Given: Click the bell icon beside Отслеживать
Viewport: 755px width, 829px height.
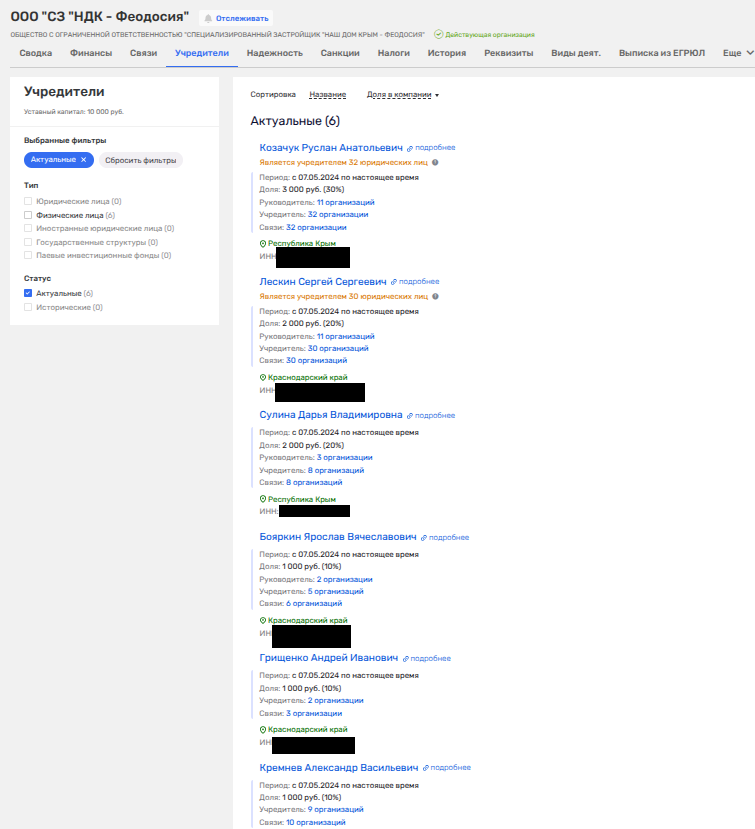Looking at the screenshot, I should 208,18.
